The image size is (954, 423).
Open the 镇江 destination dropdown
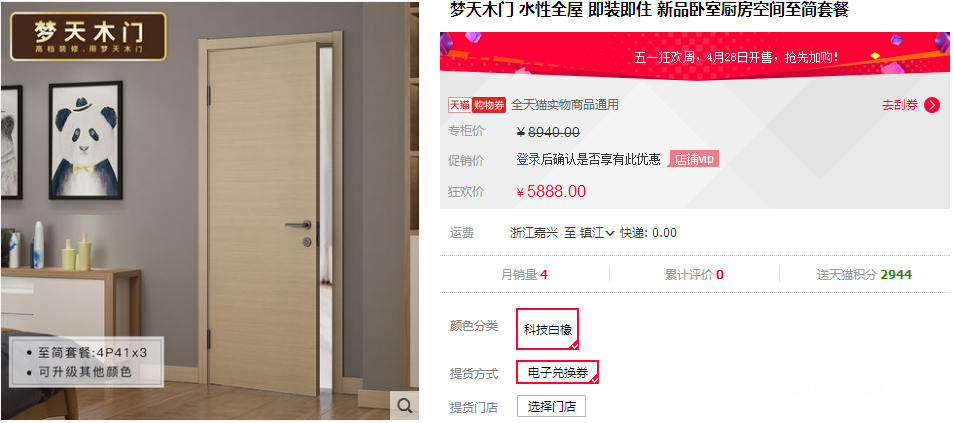[597, 232]
